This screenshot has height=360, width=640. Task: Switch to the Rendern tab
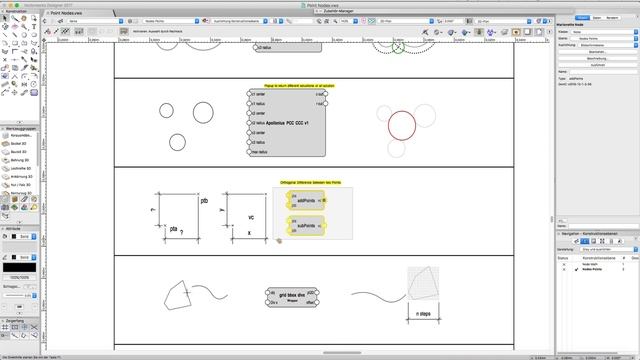tap(612, 18)
